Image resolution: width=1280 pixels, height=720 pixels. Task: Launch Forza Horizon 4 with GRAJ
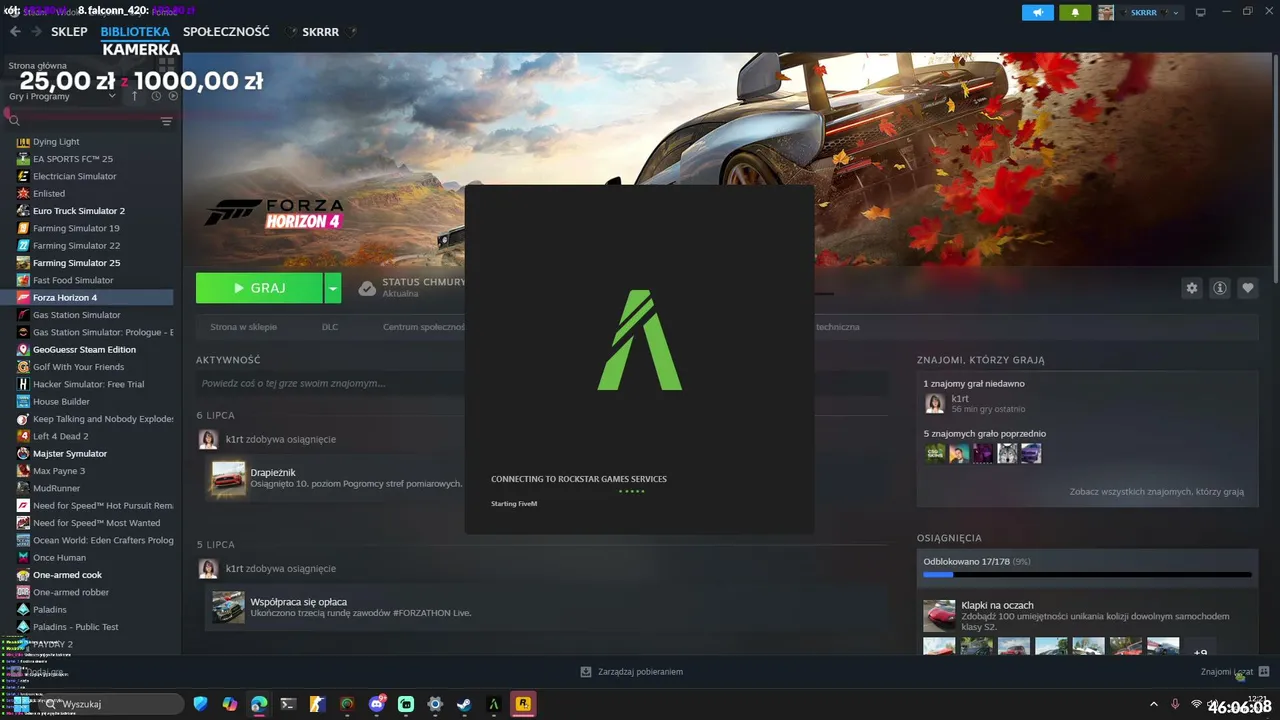click(259, 288)
